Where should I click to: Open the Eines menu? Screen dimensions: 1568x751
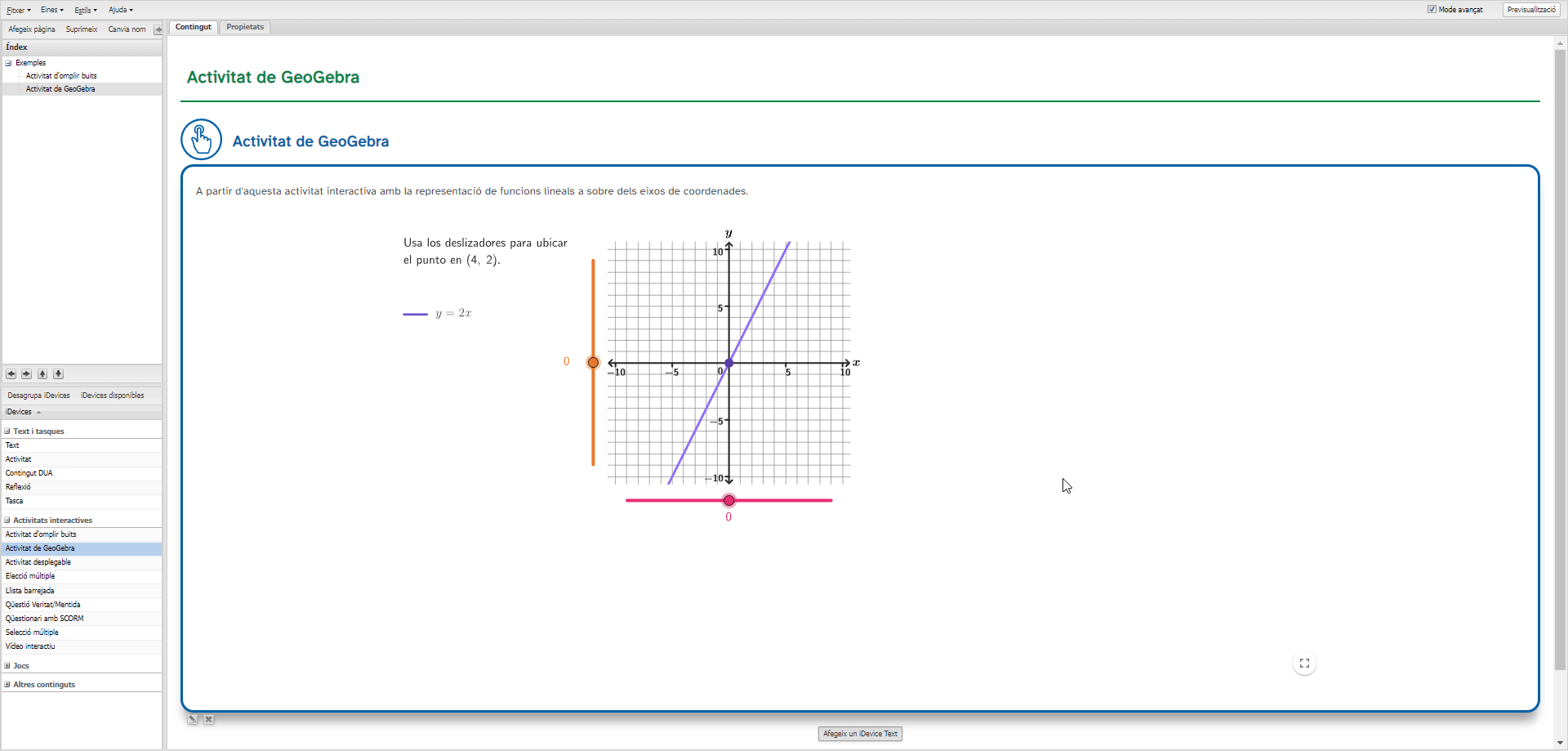pos(52,10)
